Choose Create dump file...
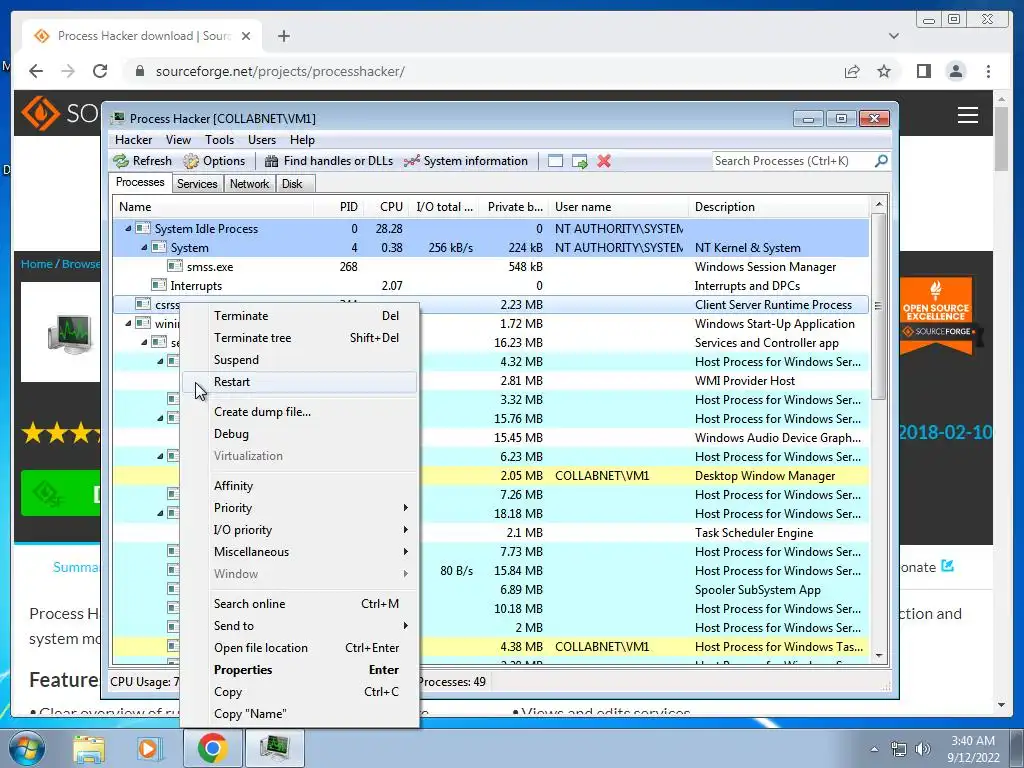Screen dimensions: 1024x768 (299, 411)
